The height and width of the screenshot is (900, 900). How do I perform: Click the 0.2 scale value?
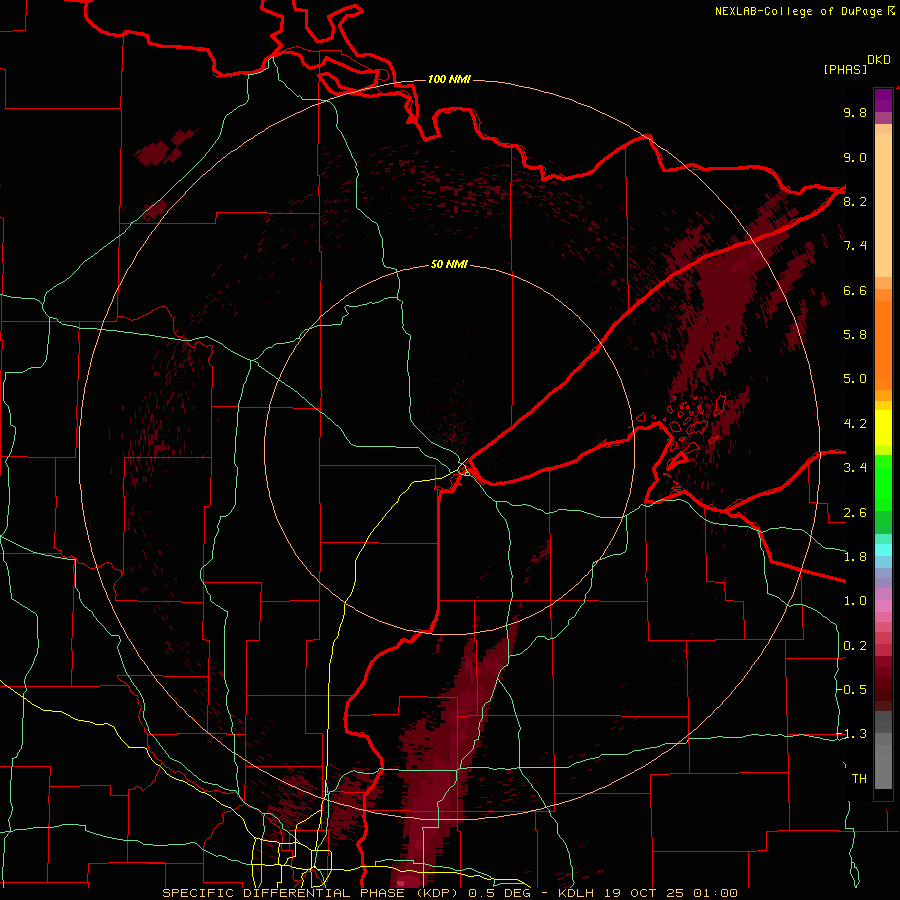tap(855, 646)
